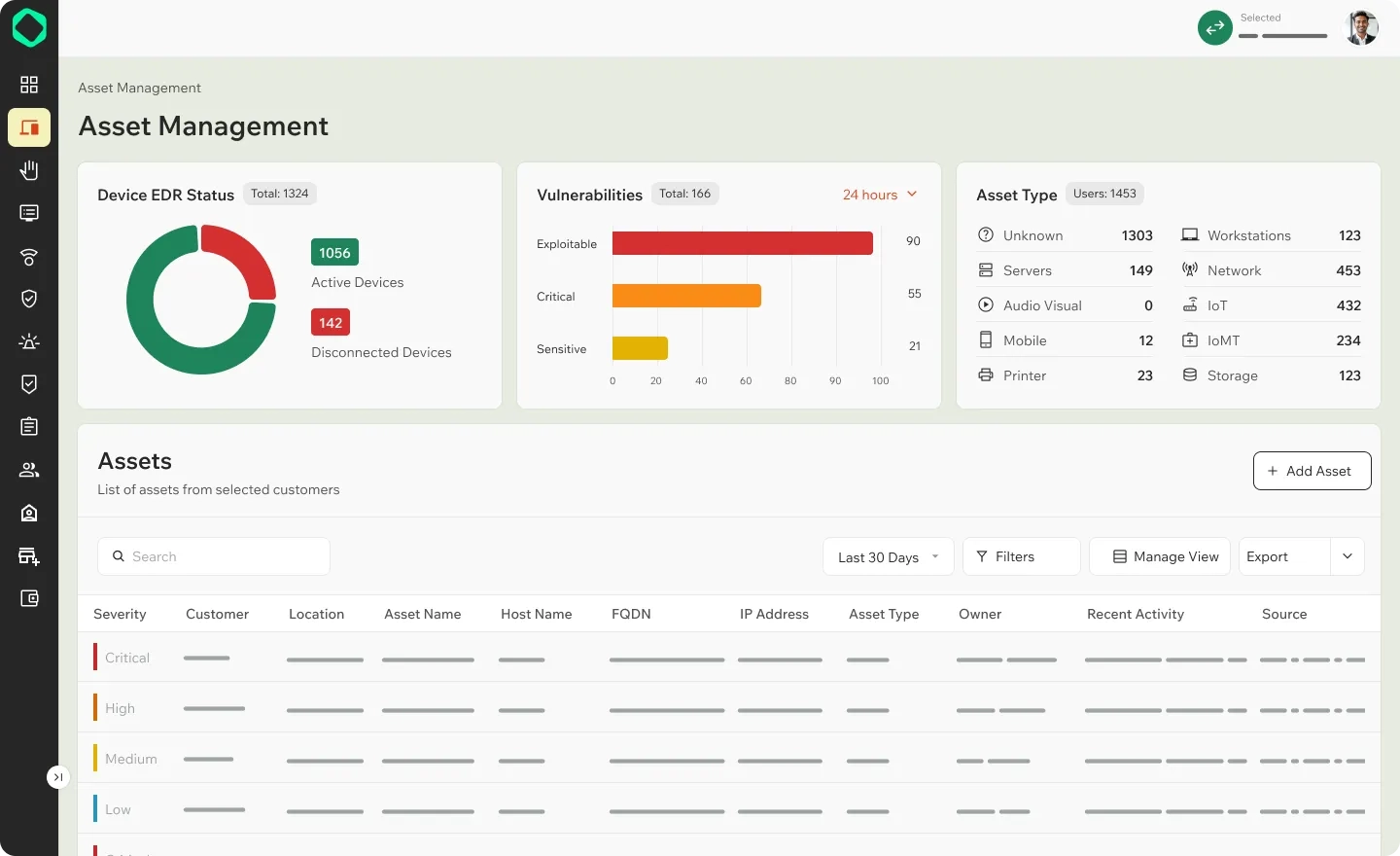The width and height of the screenshot is (1400, 856).
Task: Open the clipboard report sidebar icon
Action: pos(29,426)
